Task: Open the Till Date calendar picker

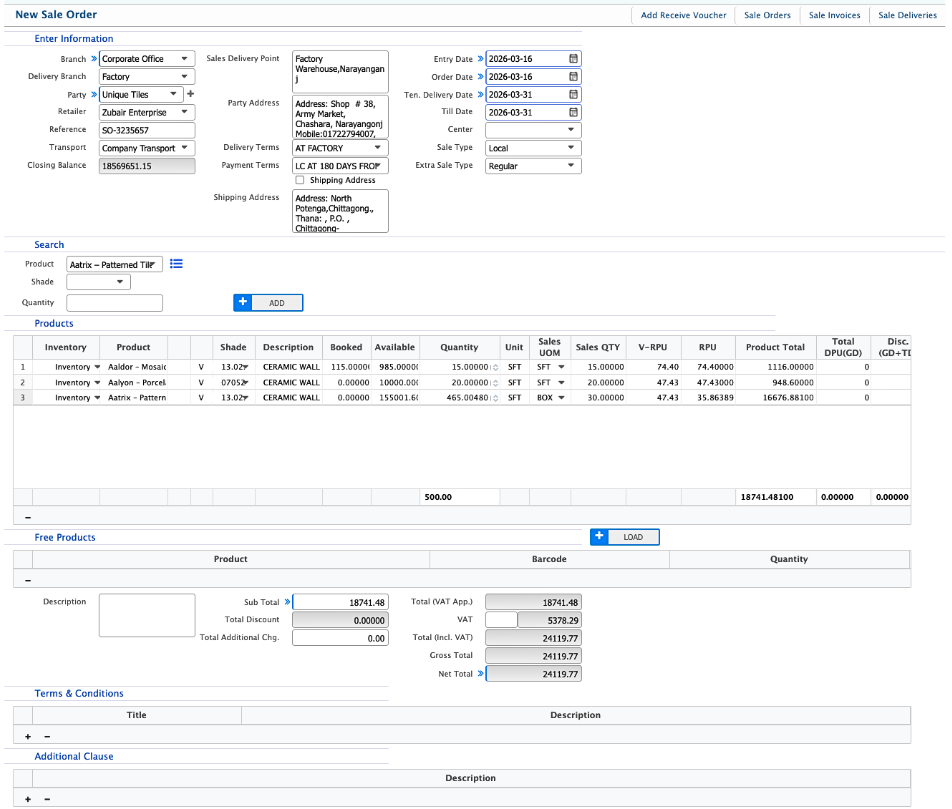Action: 573,112
